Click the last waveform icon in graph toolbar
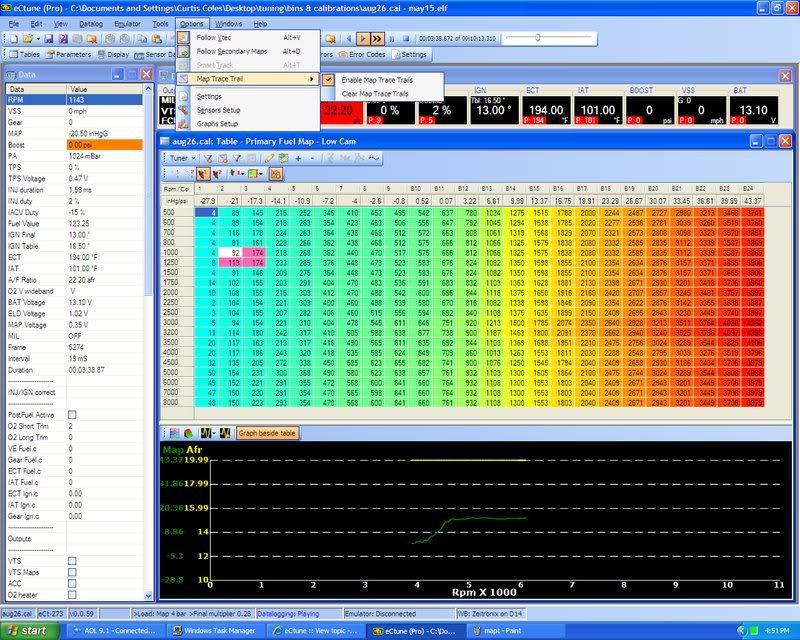800x640 pixels. point(225,433)
